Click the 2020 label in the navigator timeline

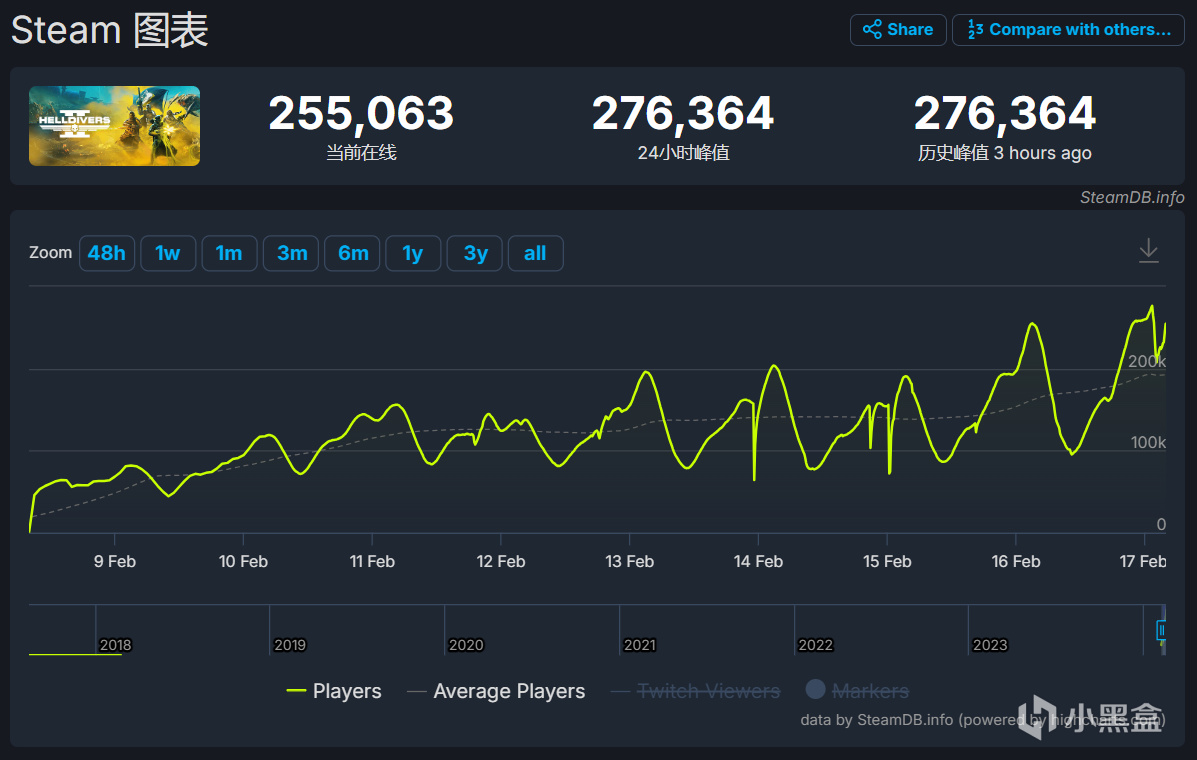[x=466, y=645]
